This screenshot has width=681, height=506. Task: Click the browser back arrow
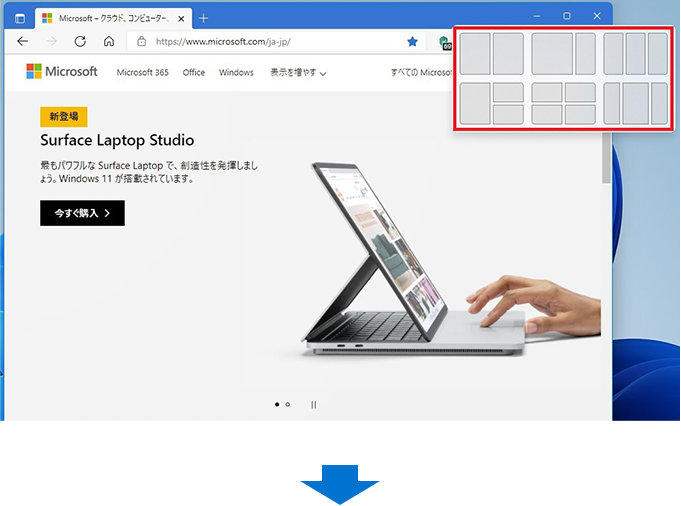pos(23,42)
